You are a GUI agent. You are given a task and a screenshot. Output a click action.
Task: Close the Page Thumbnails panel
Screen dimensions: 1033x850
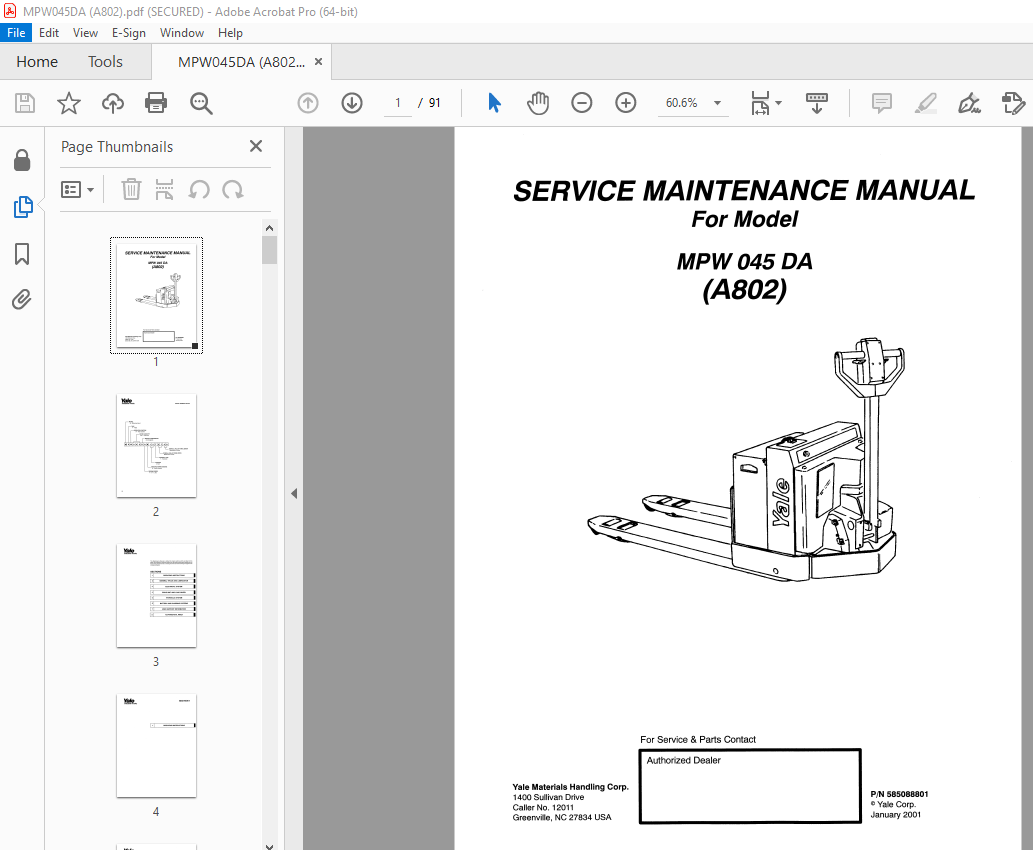256,146
